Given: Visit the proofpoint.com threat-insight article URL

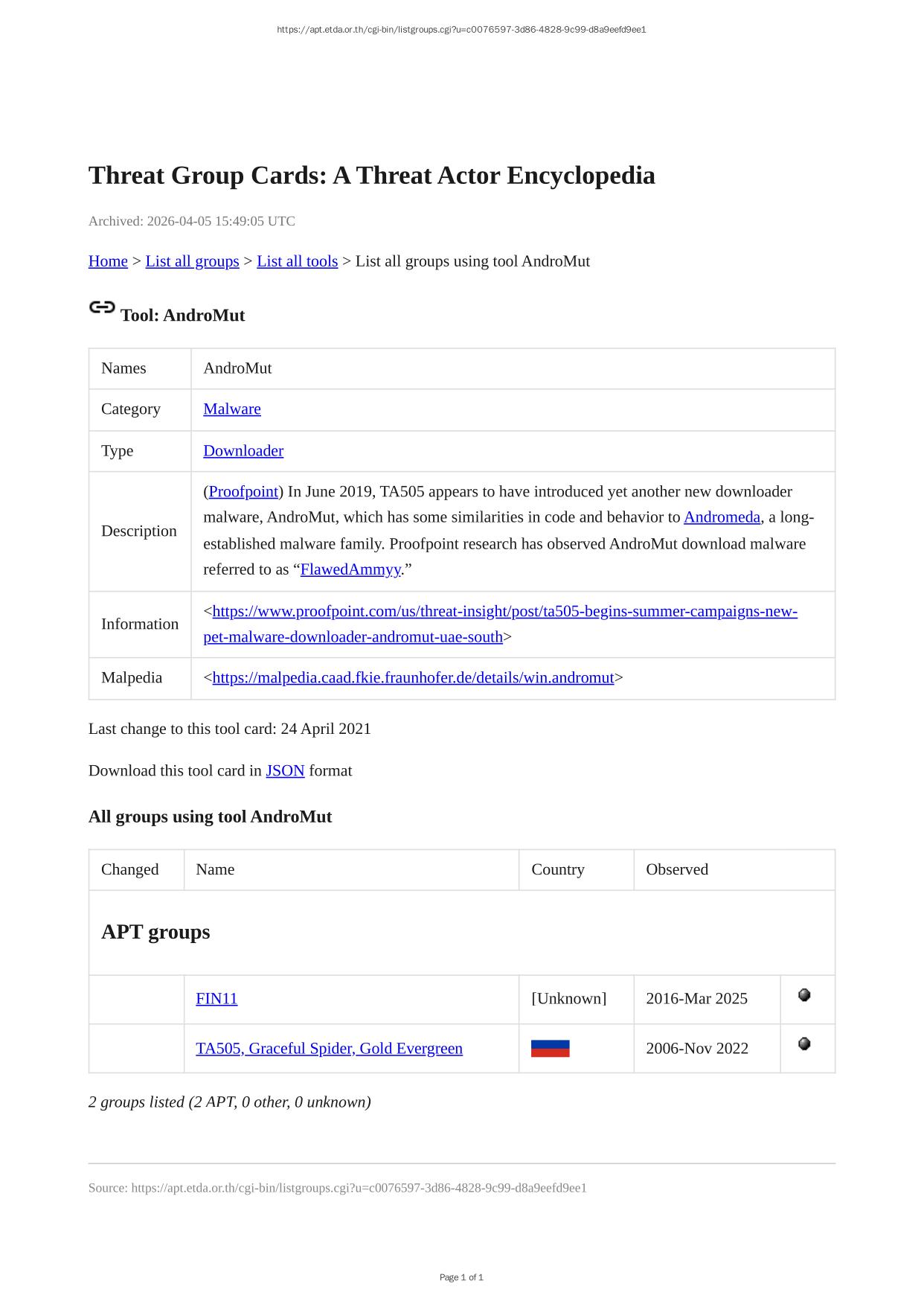Looking at the screenshot, I should [x=504, y=612].
